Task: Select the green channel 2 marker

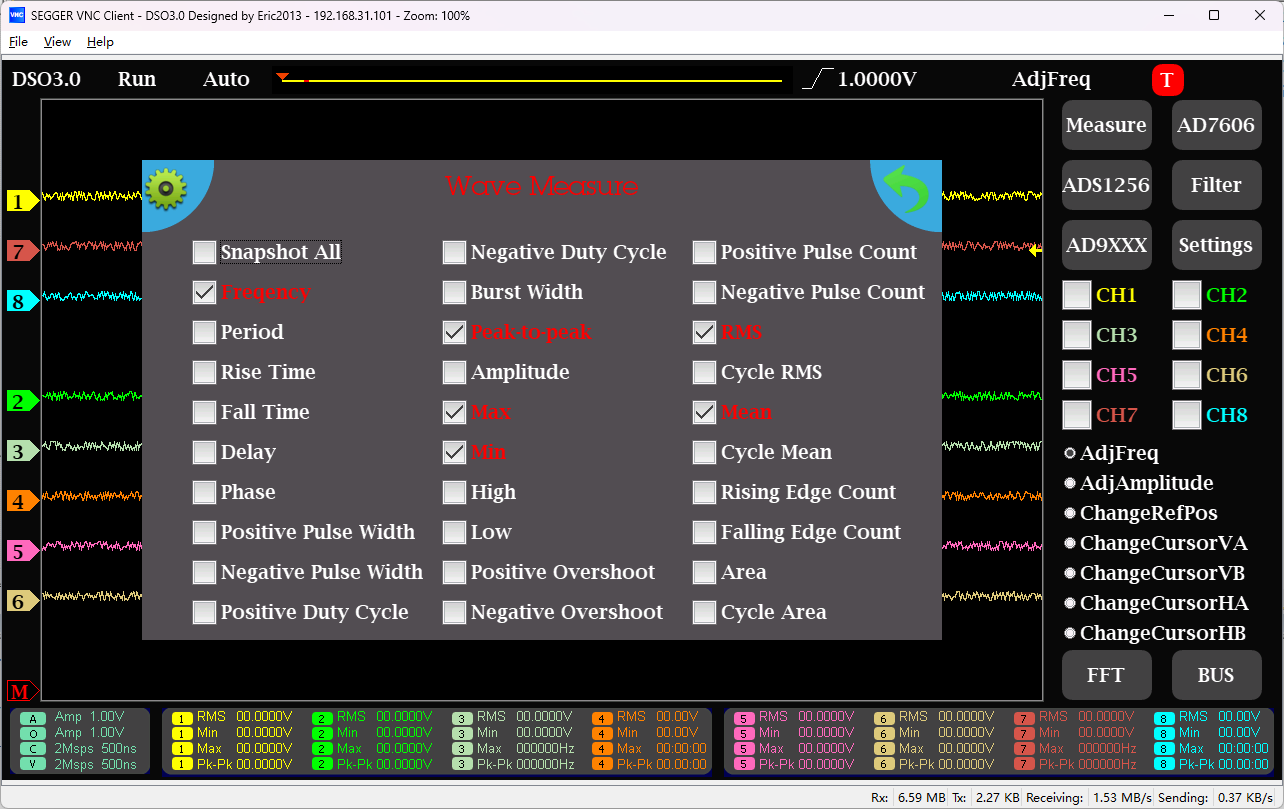Action: [x=22, y=402]
